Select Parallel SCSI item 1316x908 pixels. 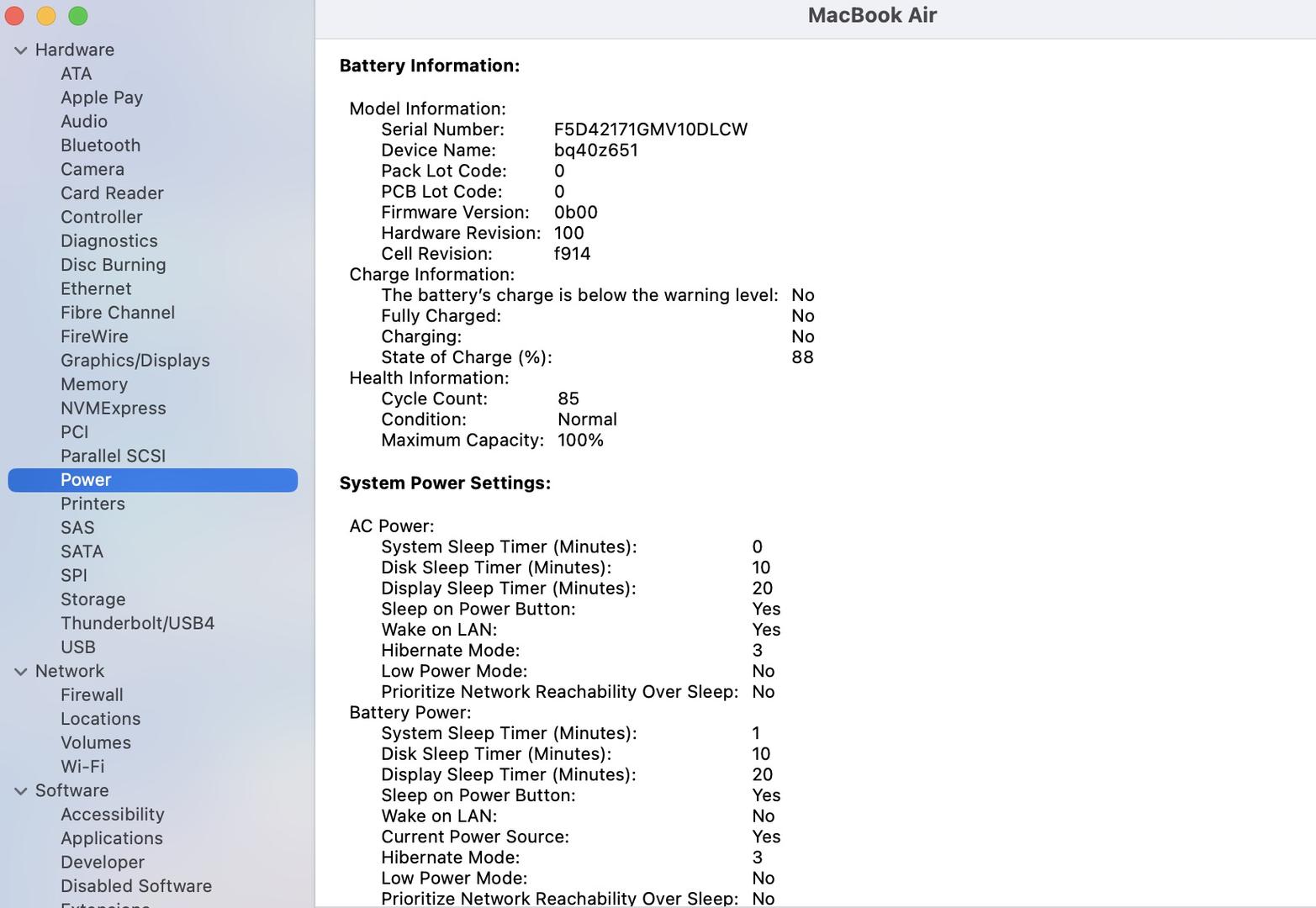pyautogui.click(x=113, y=456)
